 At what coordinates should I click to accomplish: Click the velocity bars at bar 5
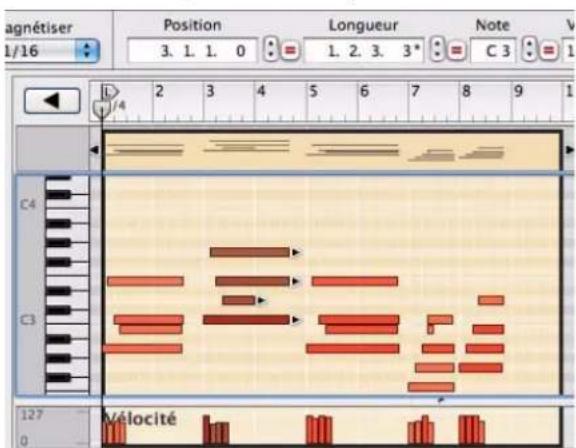click(319, 430)
